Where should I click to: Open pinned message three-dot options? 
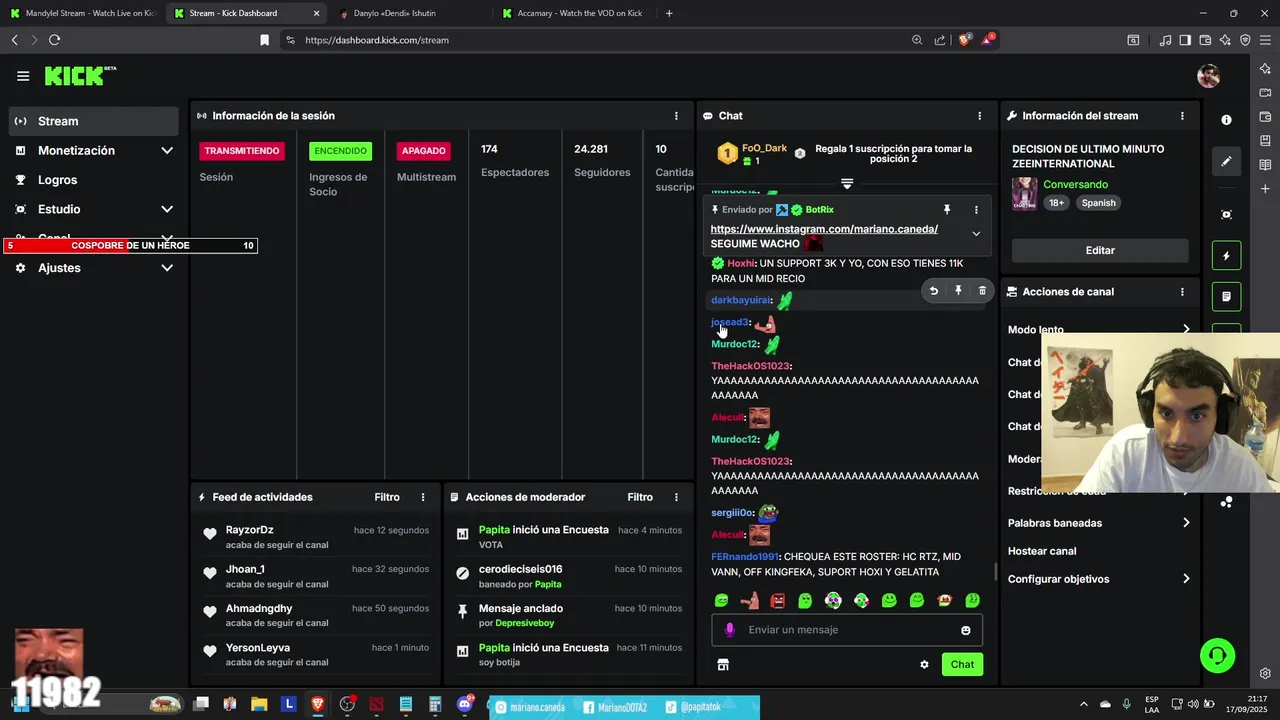coord(976,210)
